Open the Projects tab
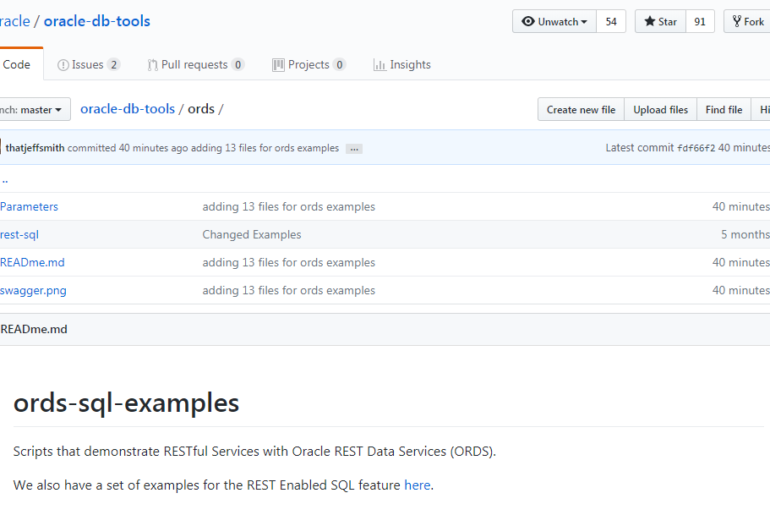The width and height of the screenshot is (770, 515). pos(309,65)
